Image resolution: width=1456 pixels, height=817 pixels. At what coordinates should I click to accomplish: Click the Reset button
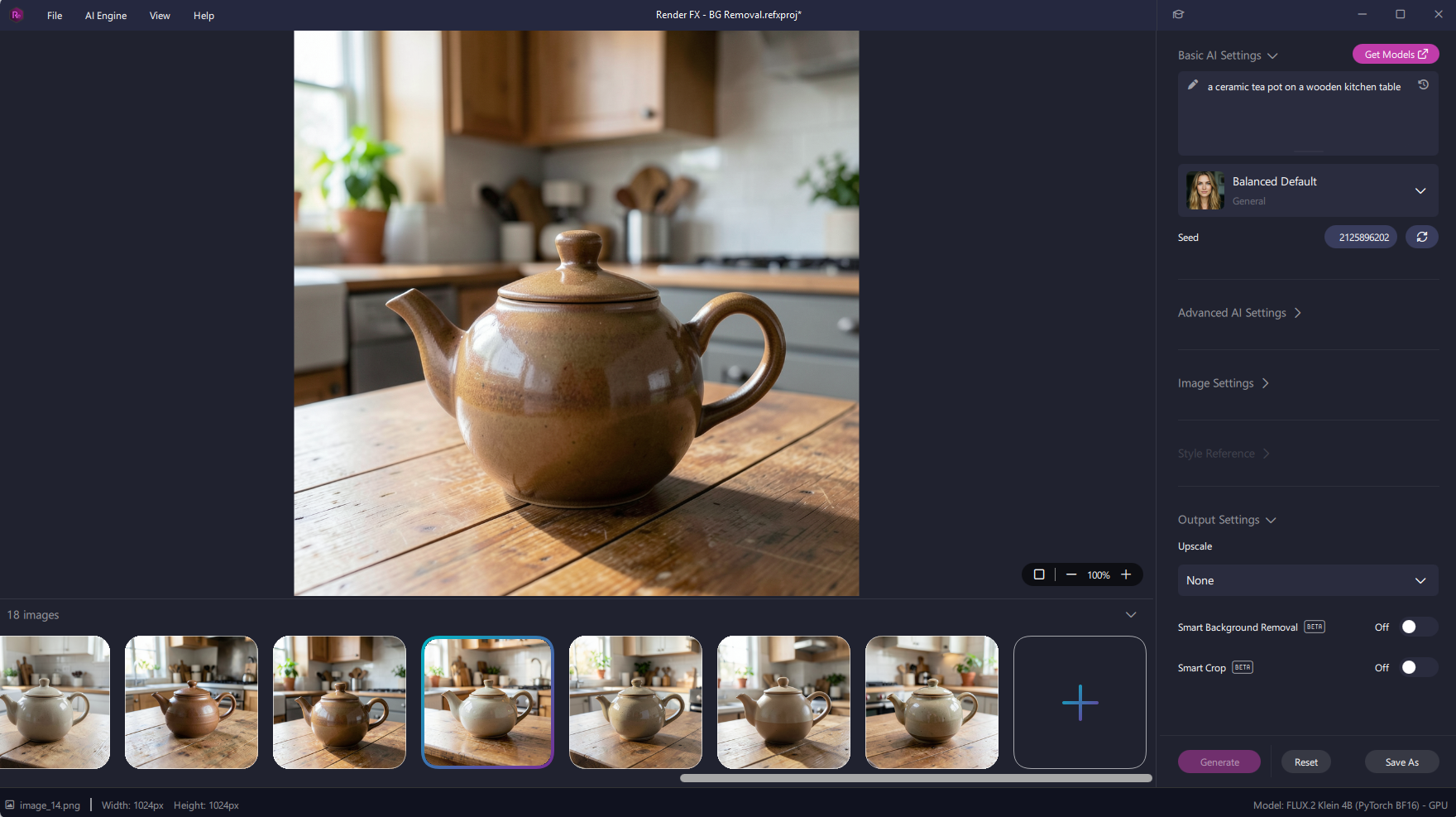[1306, 762]
